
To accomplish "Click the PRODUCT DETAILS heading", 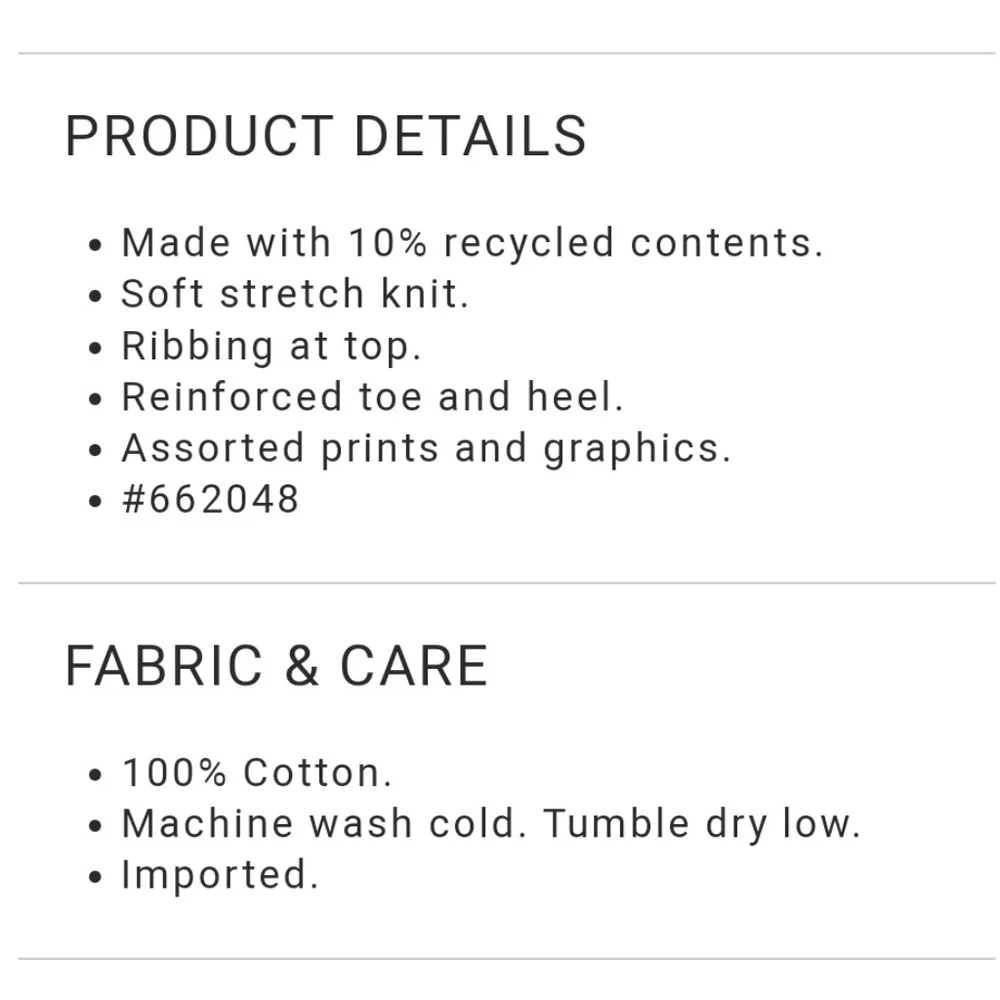I will [x=325, y=135].
